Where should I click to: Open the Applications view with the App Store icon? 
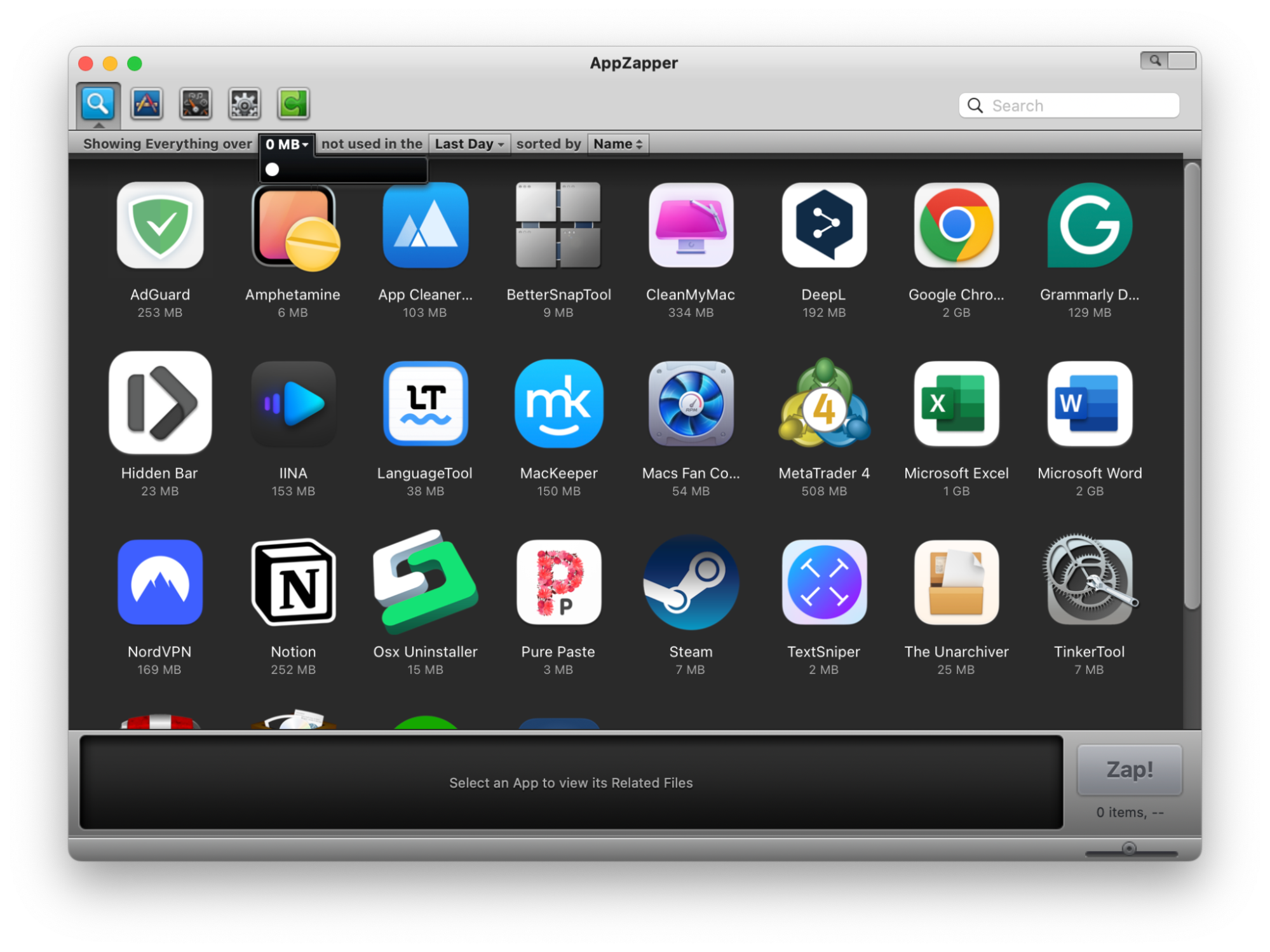[145, 104]
